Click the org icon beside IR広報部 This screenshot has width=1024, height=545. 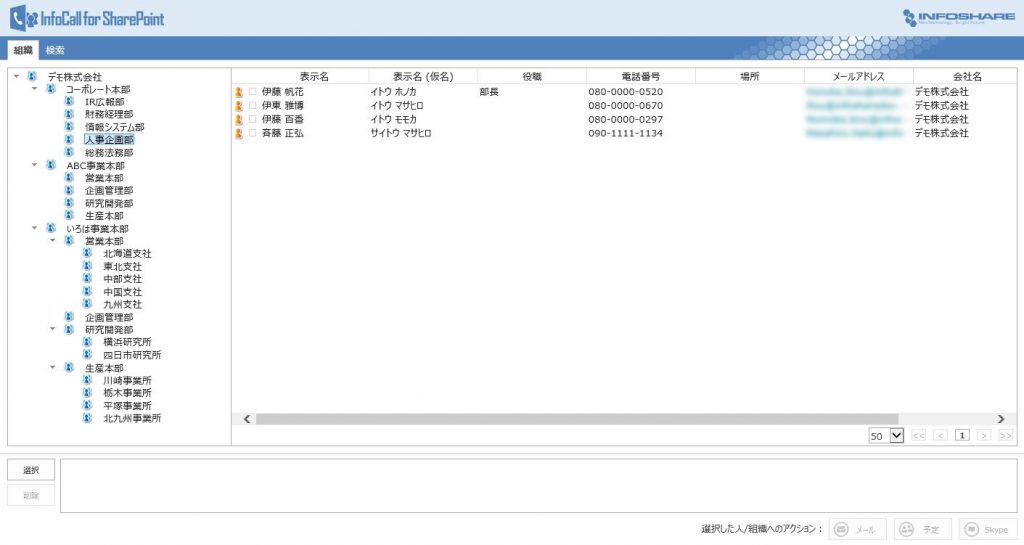coord(69,102)
